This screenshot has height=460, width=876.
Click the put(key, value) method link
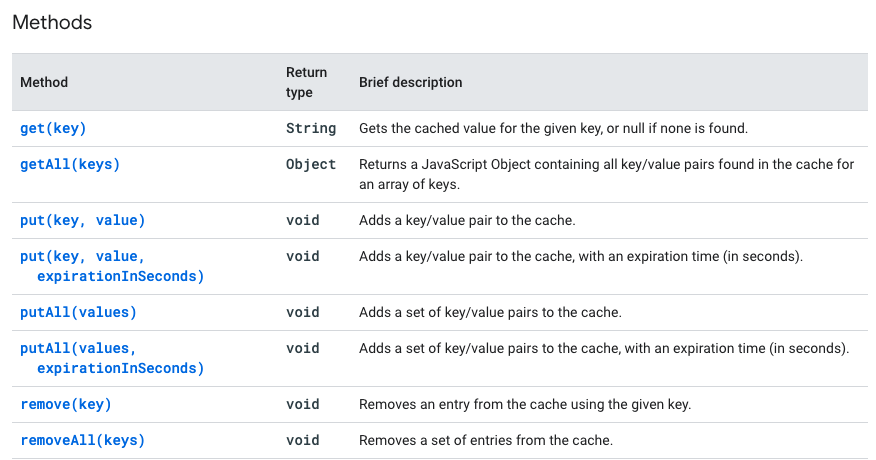click(83, 220)
